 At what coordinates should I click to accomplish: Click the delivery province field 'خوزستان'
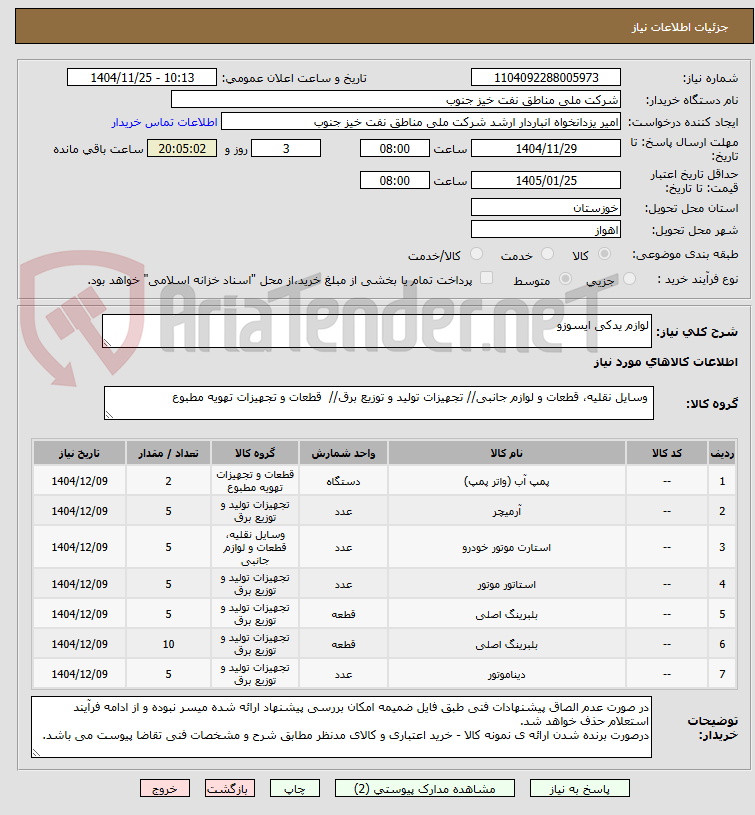[546, 208]
